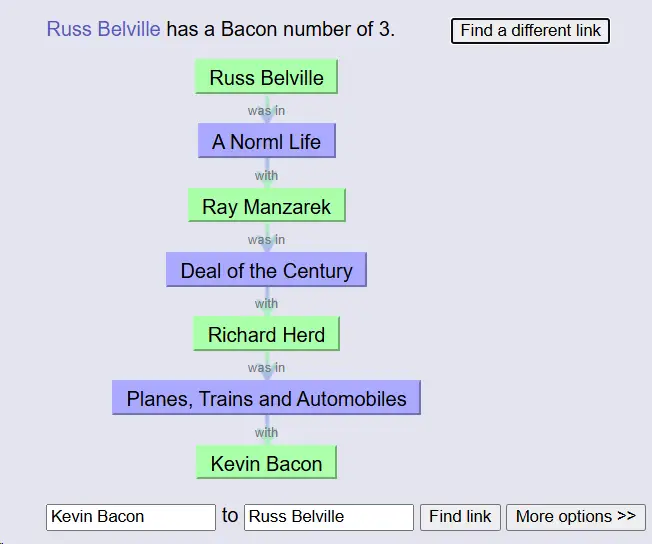Select the Richard Herd actor node
Screen dimensions: 652x544
[266, 335]
